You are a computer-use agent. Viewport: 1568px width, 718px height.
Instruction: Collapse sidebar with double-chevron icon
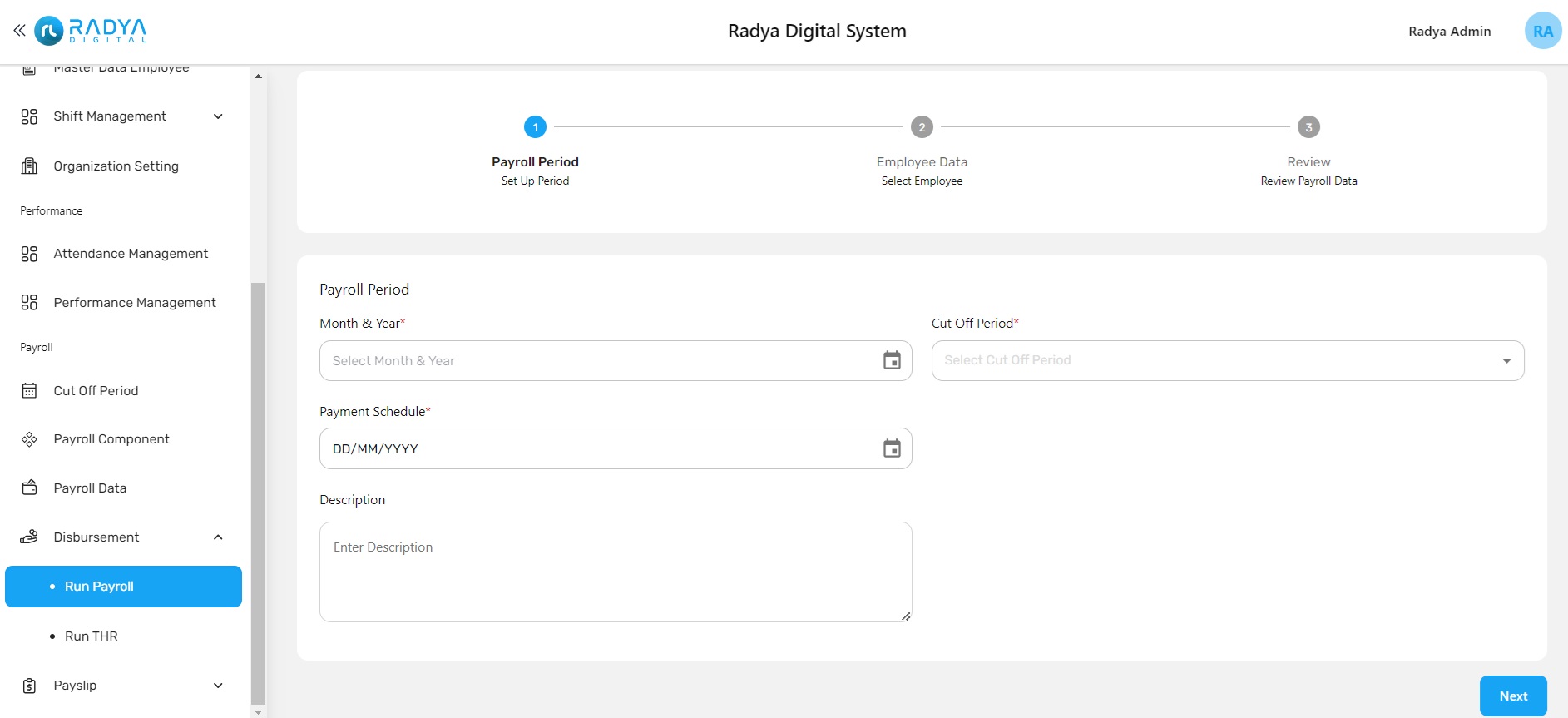pos(19,31)
